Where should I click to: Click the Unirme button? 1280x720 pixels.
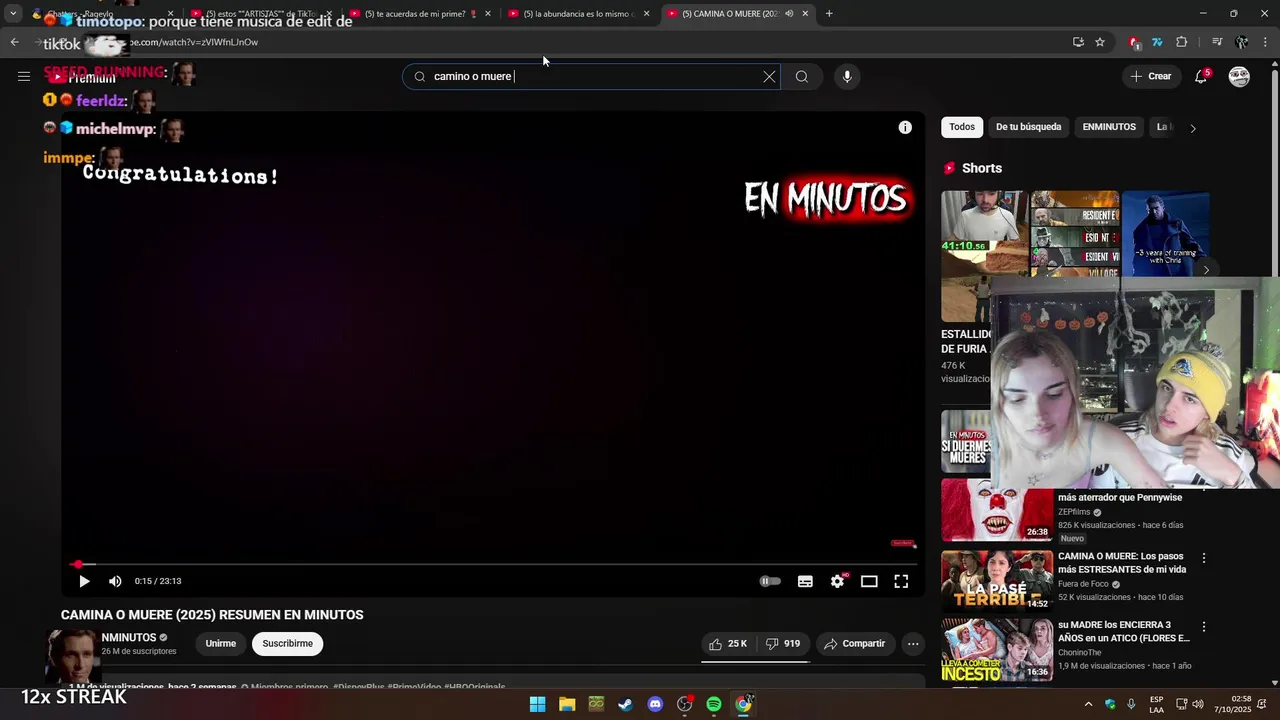tap(221, 644)
